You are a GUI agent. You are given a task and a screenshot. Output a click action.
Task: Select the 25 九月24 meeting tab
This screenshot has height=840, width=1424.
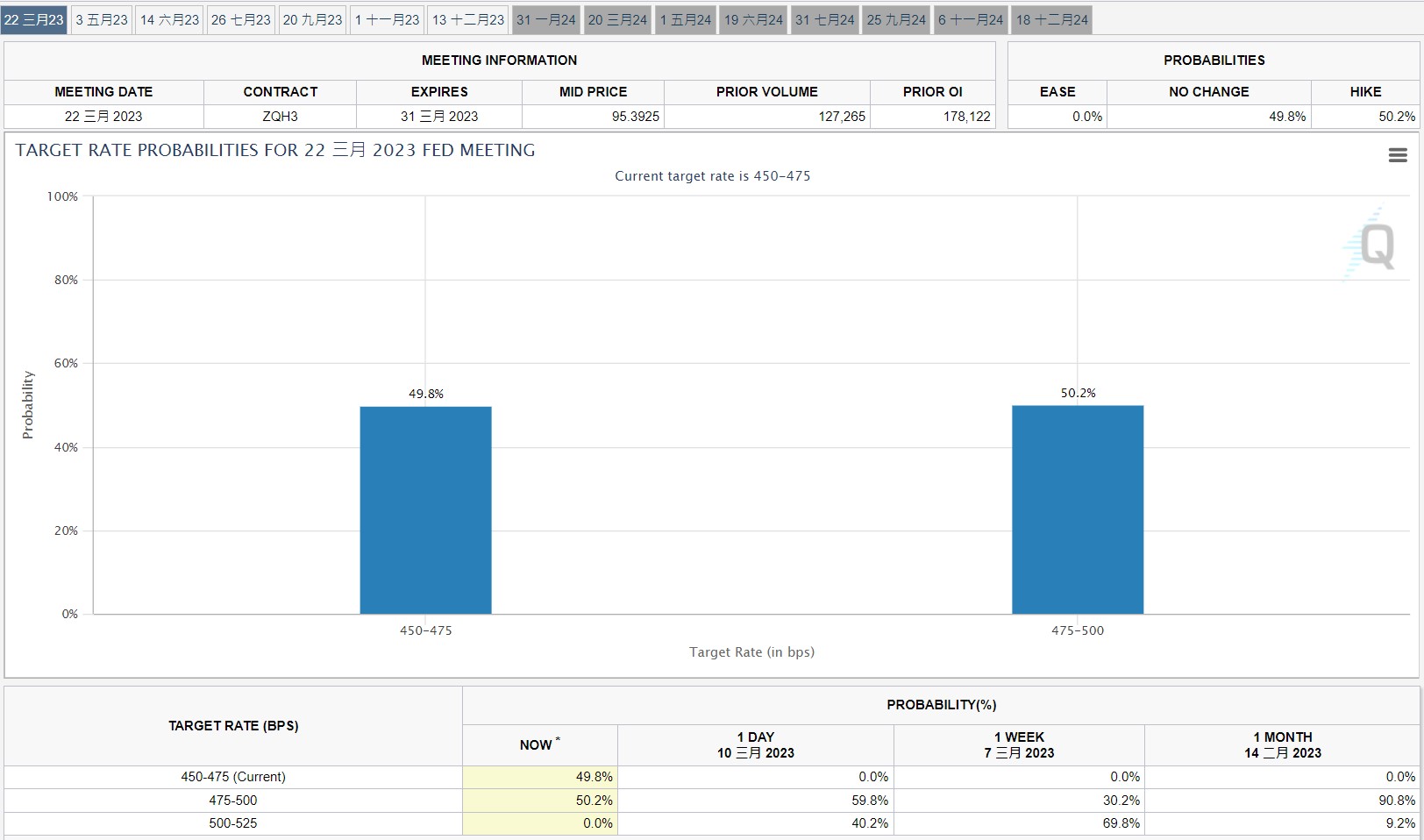(x=896, y=20)
